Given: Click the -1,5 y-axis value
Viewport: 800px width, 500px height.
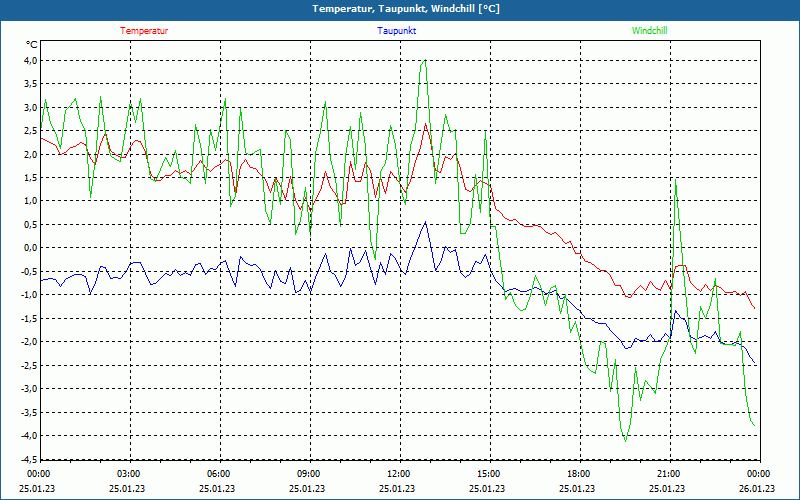Looking at the screenshot, I should [30, 318].
